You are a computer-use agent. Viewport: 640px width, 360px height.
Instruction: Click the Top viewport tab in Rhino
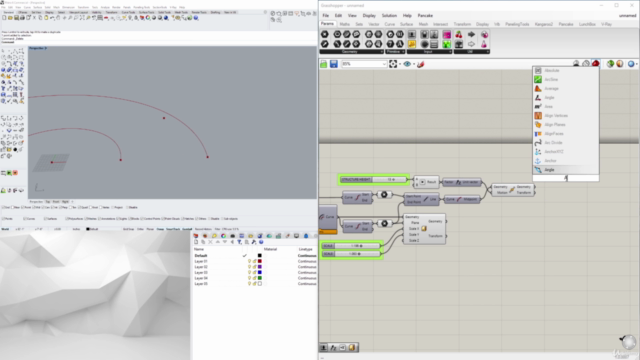pyautogui.click(x=47, y=202)
